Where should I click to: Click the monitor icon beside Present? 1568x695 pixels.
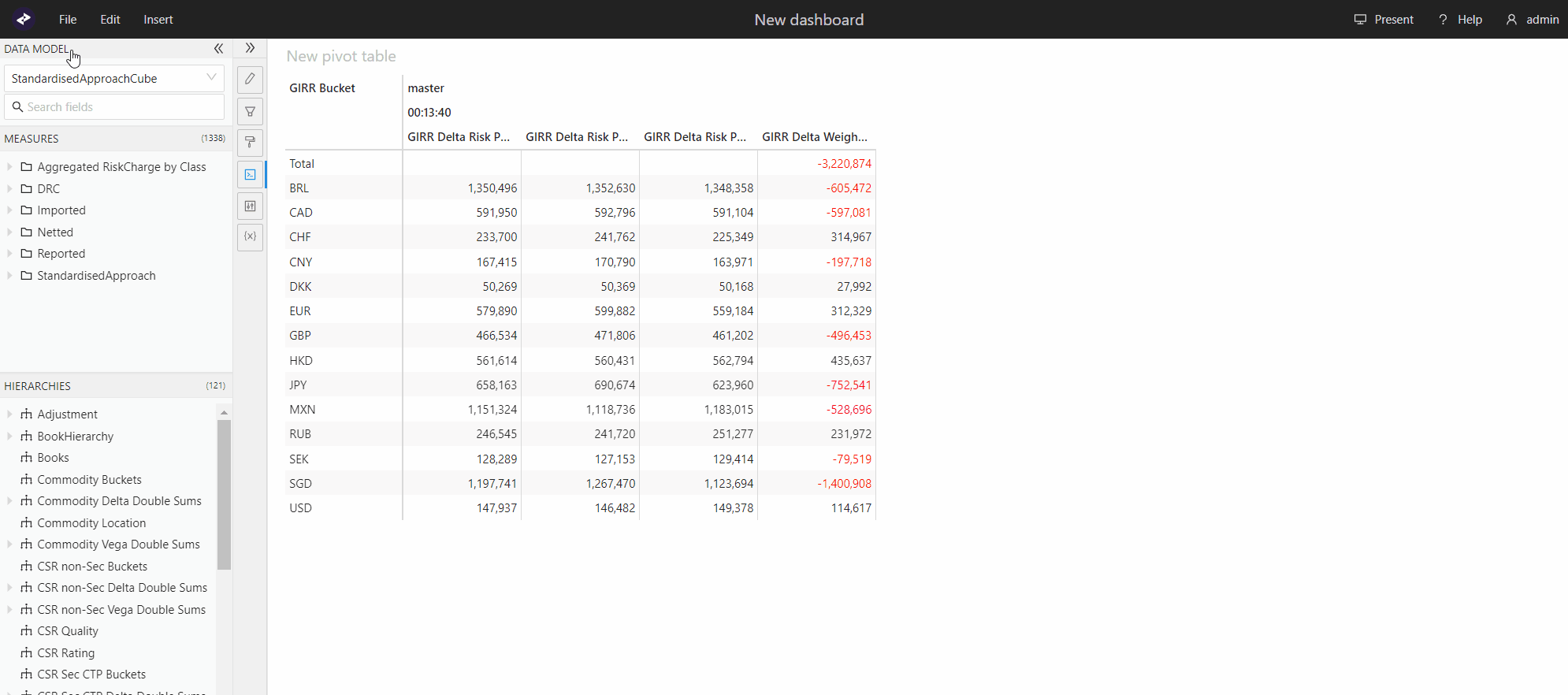click(x=1360, y=20)
